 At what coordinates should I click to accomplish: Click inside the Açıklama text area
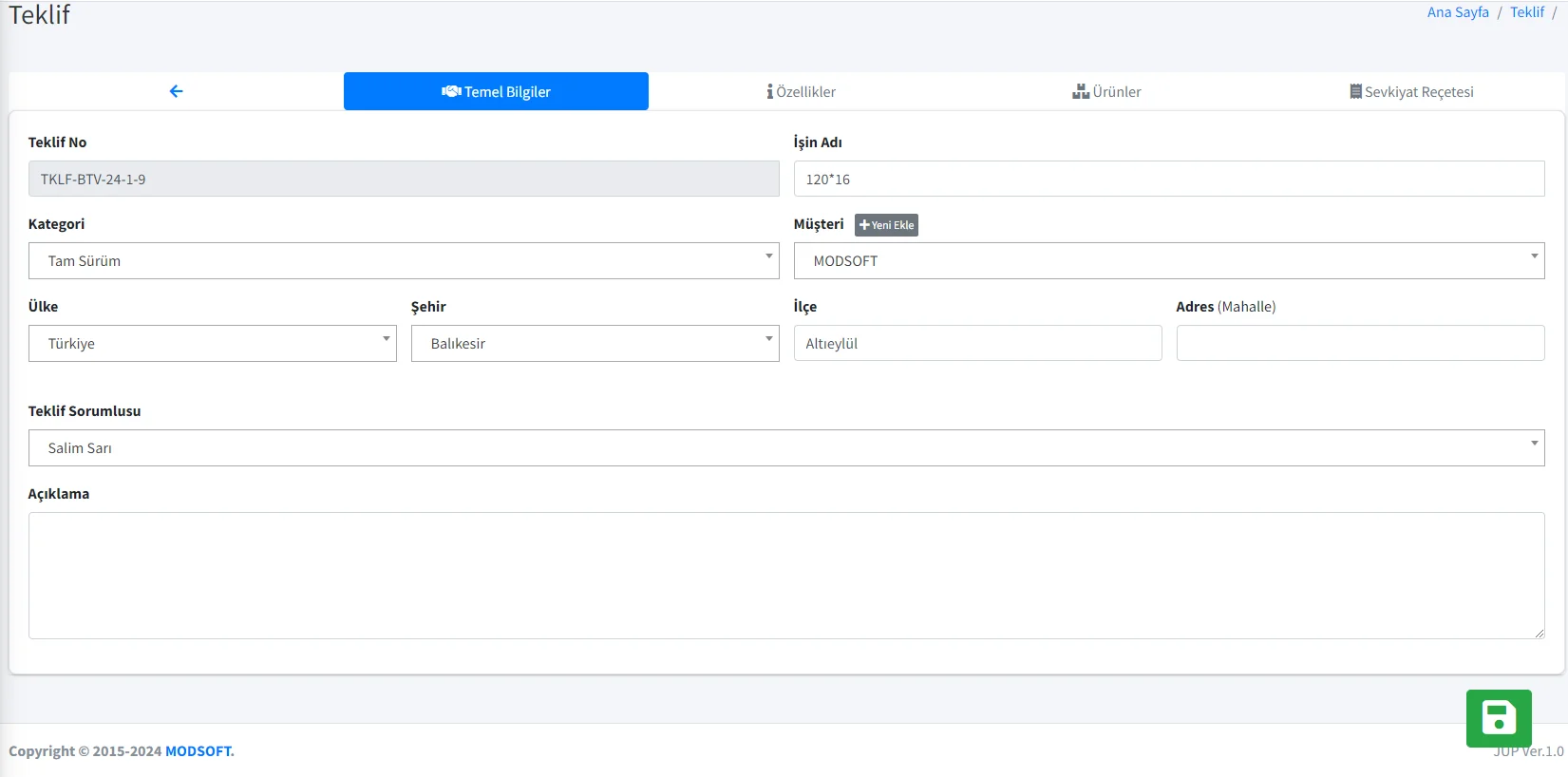pyautogui.click(x=786, y=576)
